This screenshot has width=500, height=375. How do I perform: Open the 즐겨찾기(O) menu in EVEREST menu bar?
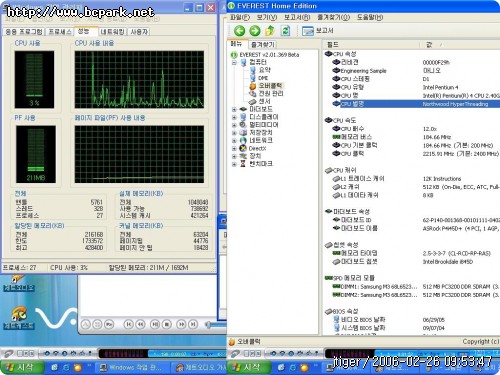333,17
